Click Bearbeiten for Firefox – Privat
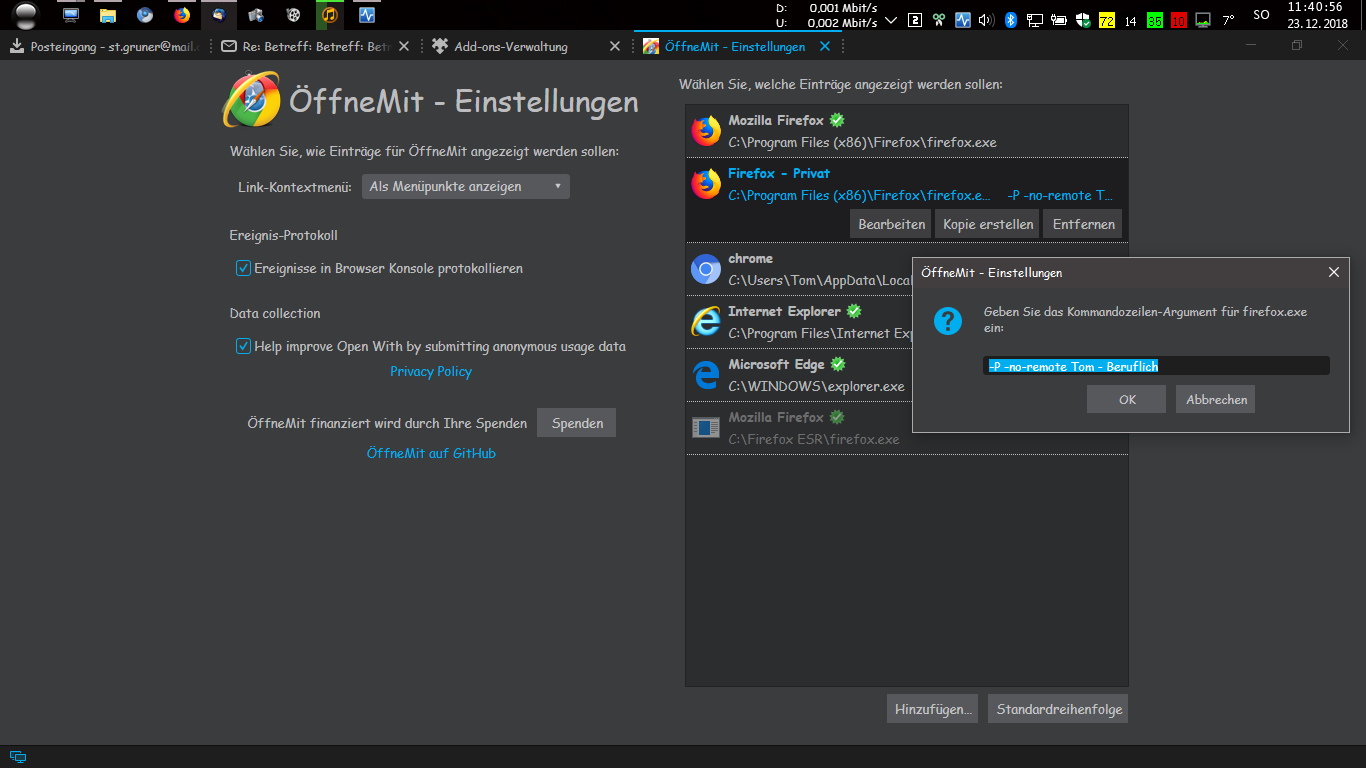Image resolution: width=1366 pixels, height=768 pixels. (891, 224)
